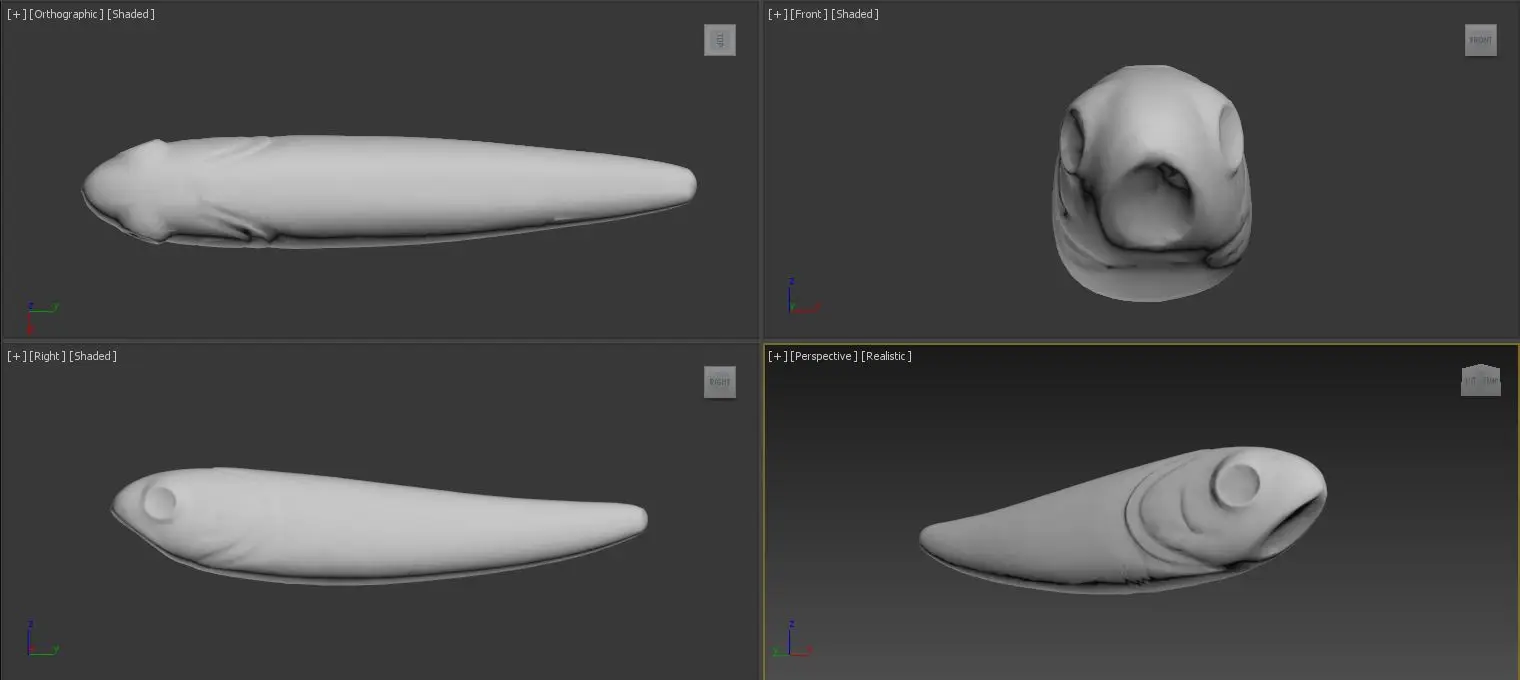Open the Shaded menu in Orthographic viewport
1520x680 pixels.
click(x=132, y=14)
